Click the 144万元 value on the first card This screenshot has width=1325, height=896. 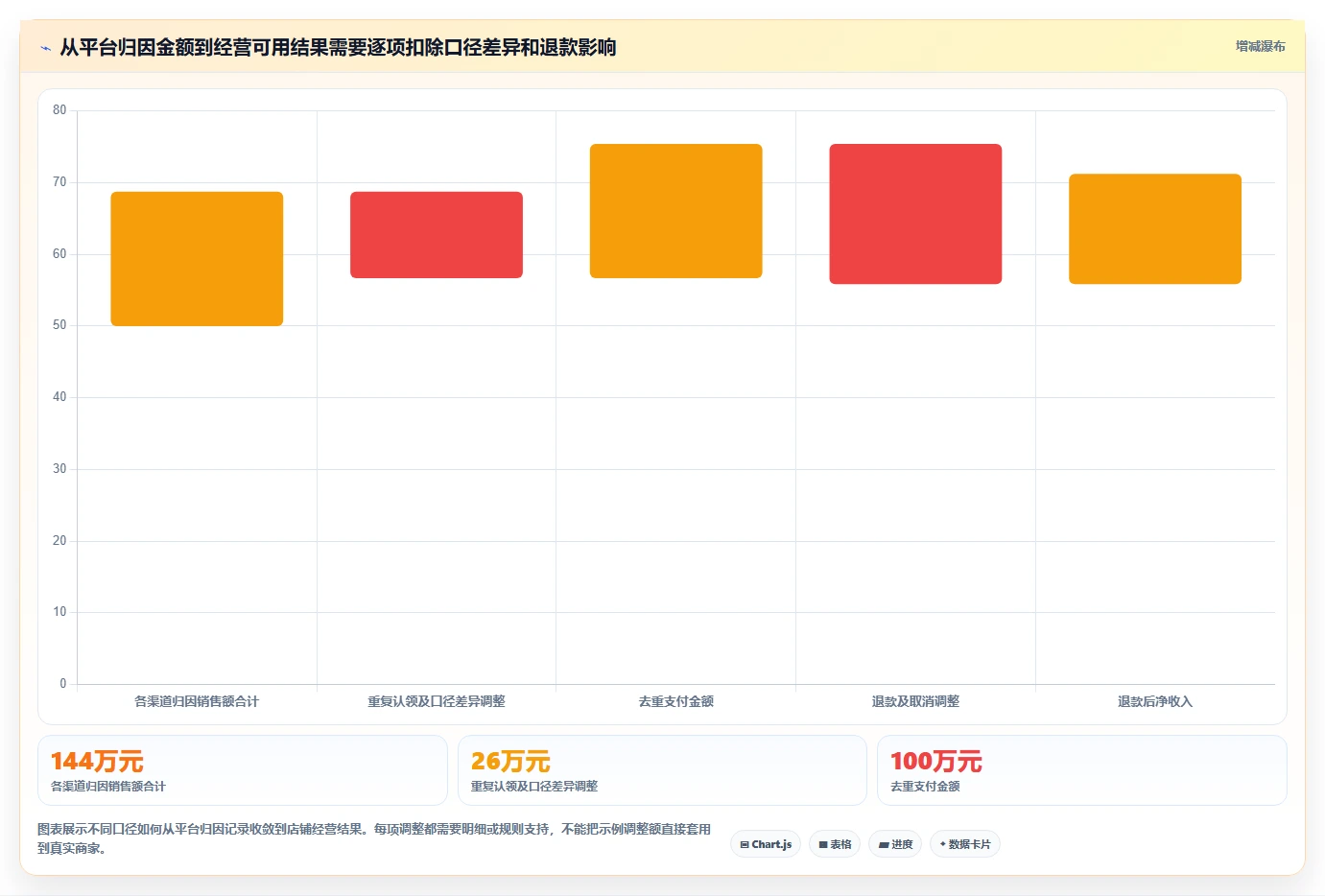[x=97, y=762]
